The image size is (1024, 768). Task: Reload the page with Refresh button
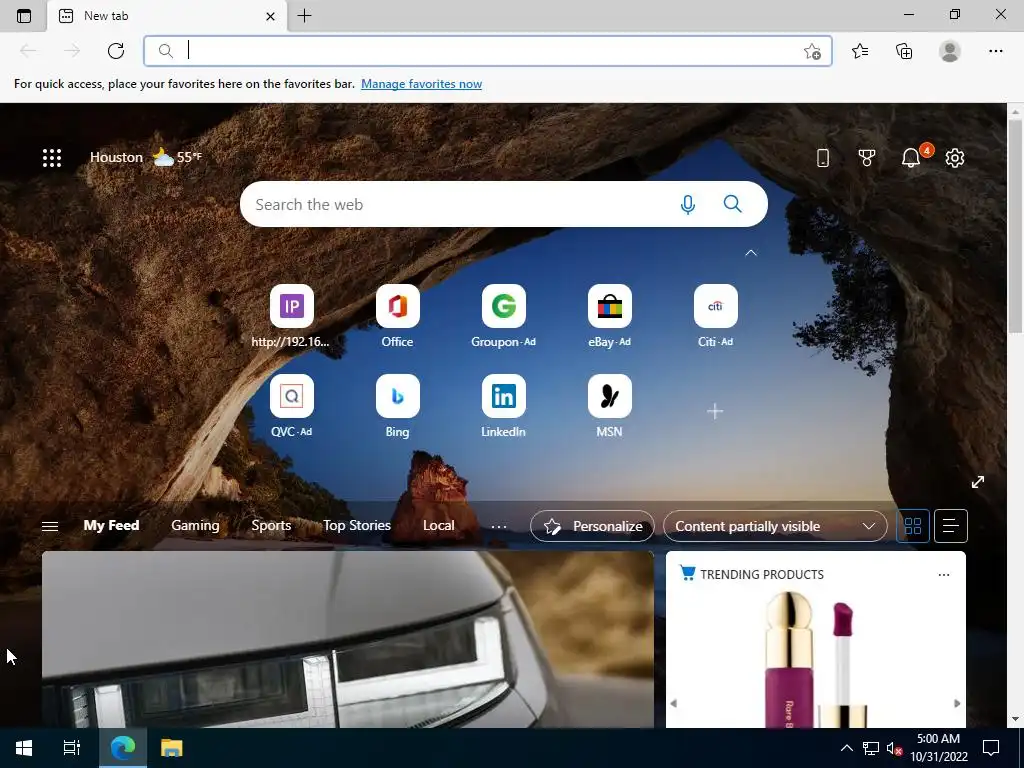coord(116,51)
